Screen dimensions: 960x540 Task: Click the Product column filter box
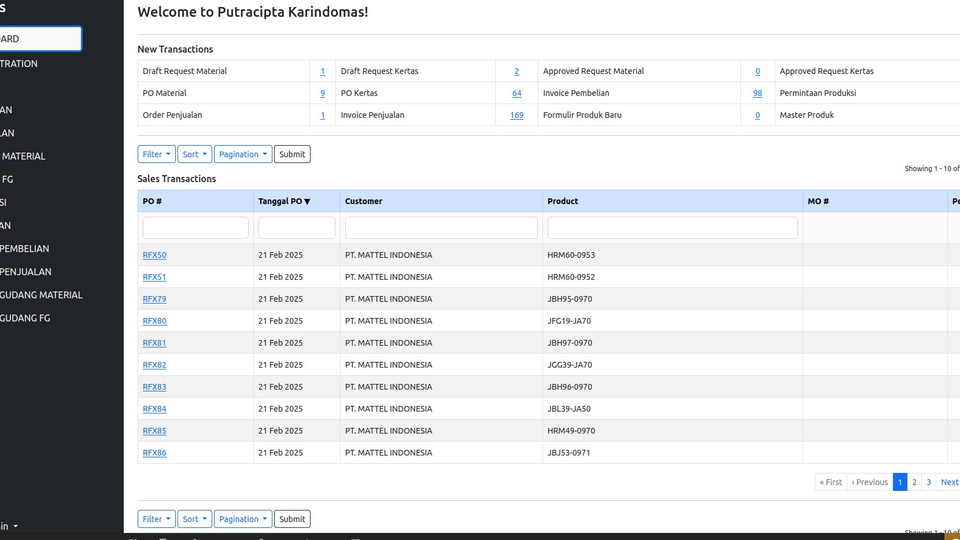(672, 228)
